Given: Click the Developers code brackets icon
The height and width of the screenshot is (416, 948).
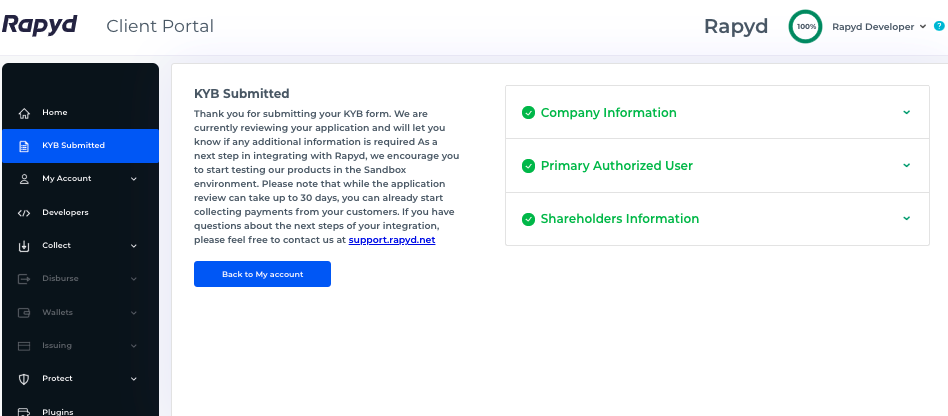Looking at the screenshot, I should pyautogui.click(x=24, y=213).
